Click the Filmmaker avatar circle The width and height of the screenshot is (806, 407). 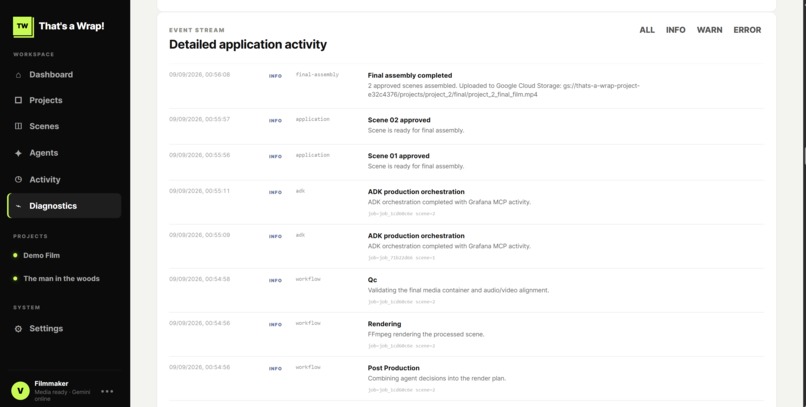[21, 391]
